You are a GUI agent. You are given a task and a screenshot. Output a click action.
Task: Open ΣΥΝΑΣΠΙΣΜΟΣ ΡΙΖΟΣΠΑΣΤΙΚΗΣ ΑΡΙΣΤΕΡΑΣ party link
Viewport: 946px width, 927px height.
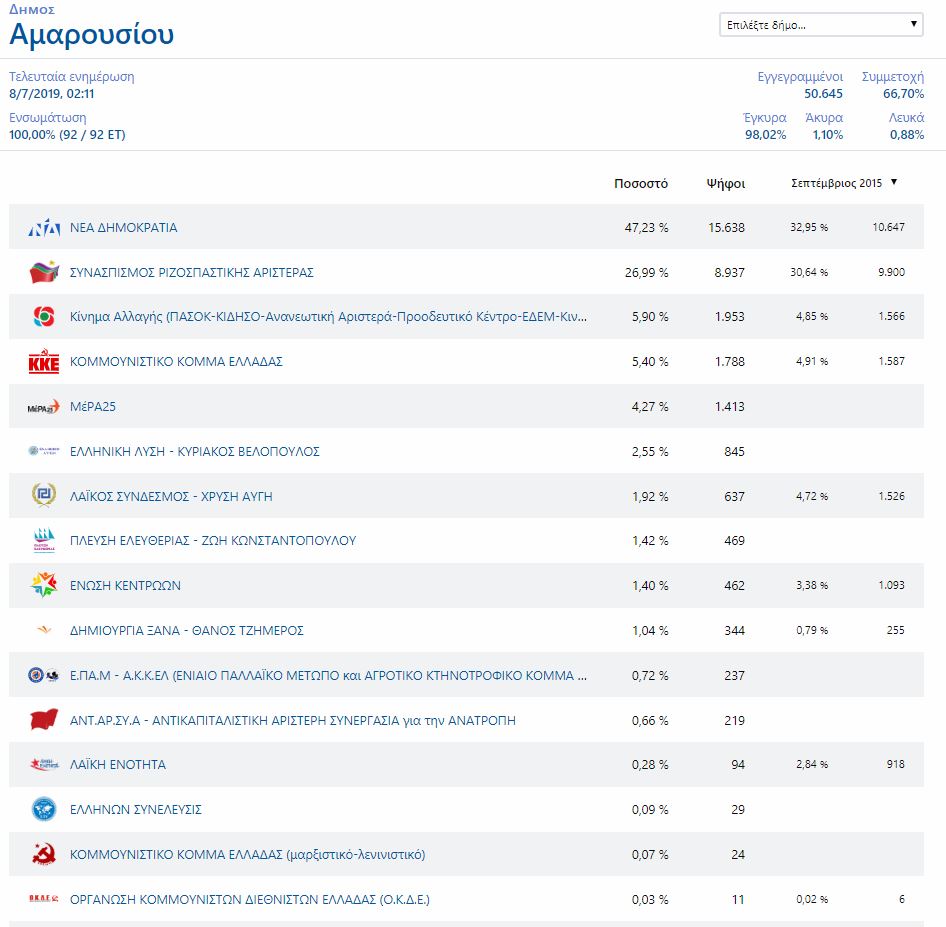pyautogui.click(x=192, y=273)
